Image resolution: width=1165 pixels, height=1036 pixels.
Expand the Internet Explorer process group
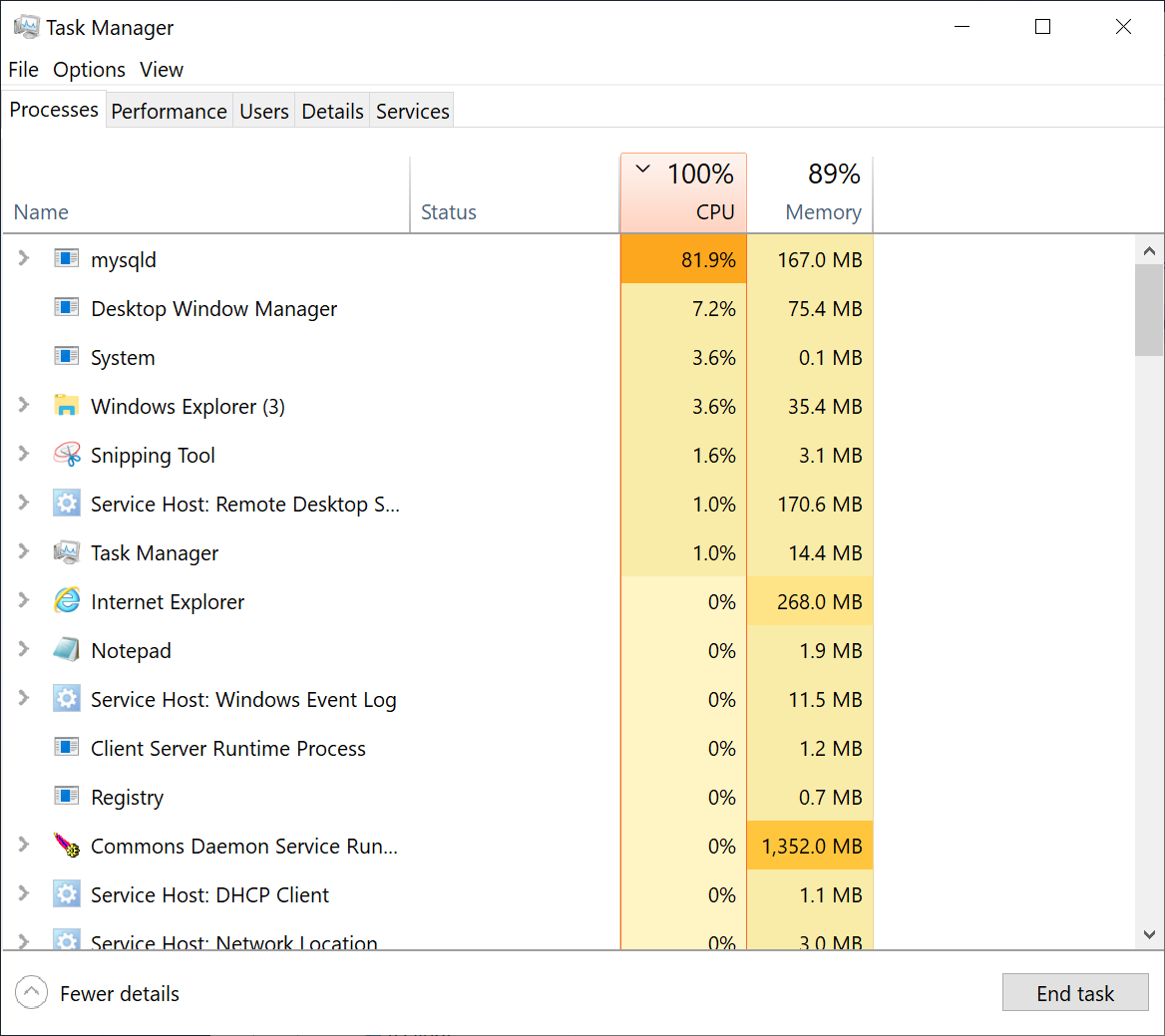[24, 601]
